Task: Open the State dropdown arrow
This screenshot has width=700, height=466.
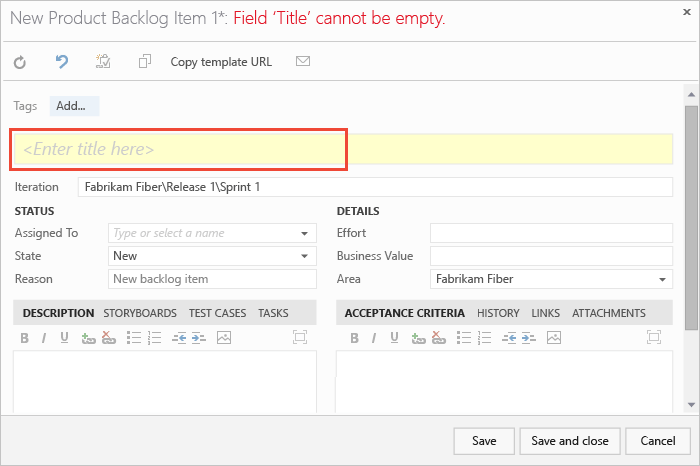Action: point(304,256)
